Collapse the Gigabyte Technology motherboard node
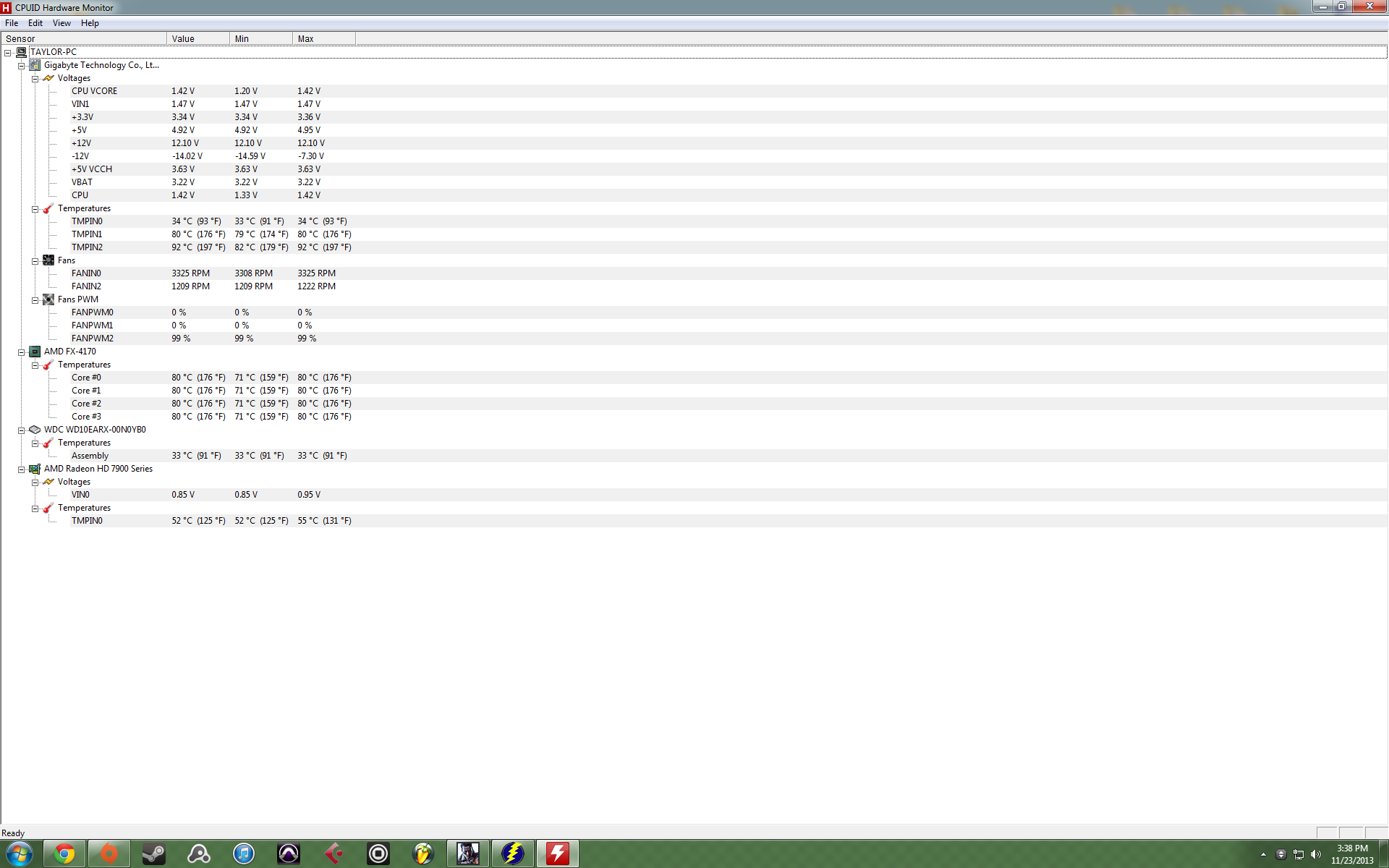 22,66
